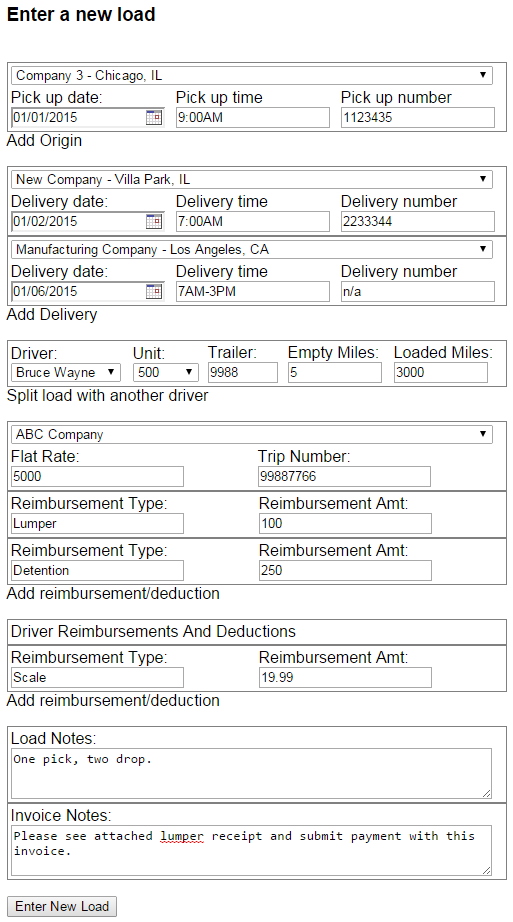Expand the Company 3 - Chicago origin dropdown
Screen dimensions: 513x922
click(x=252, y=75)
